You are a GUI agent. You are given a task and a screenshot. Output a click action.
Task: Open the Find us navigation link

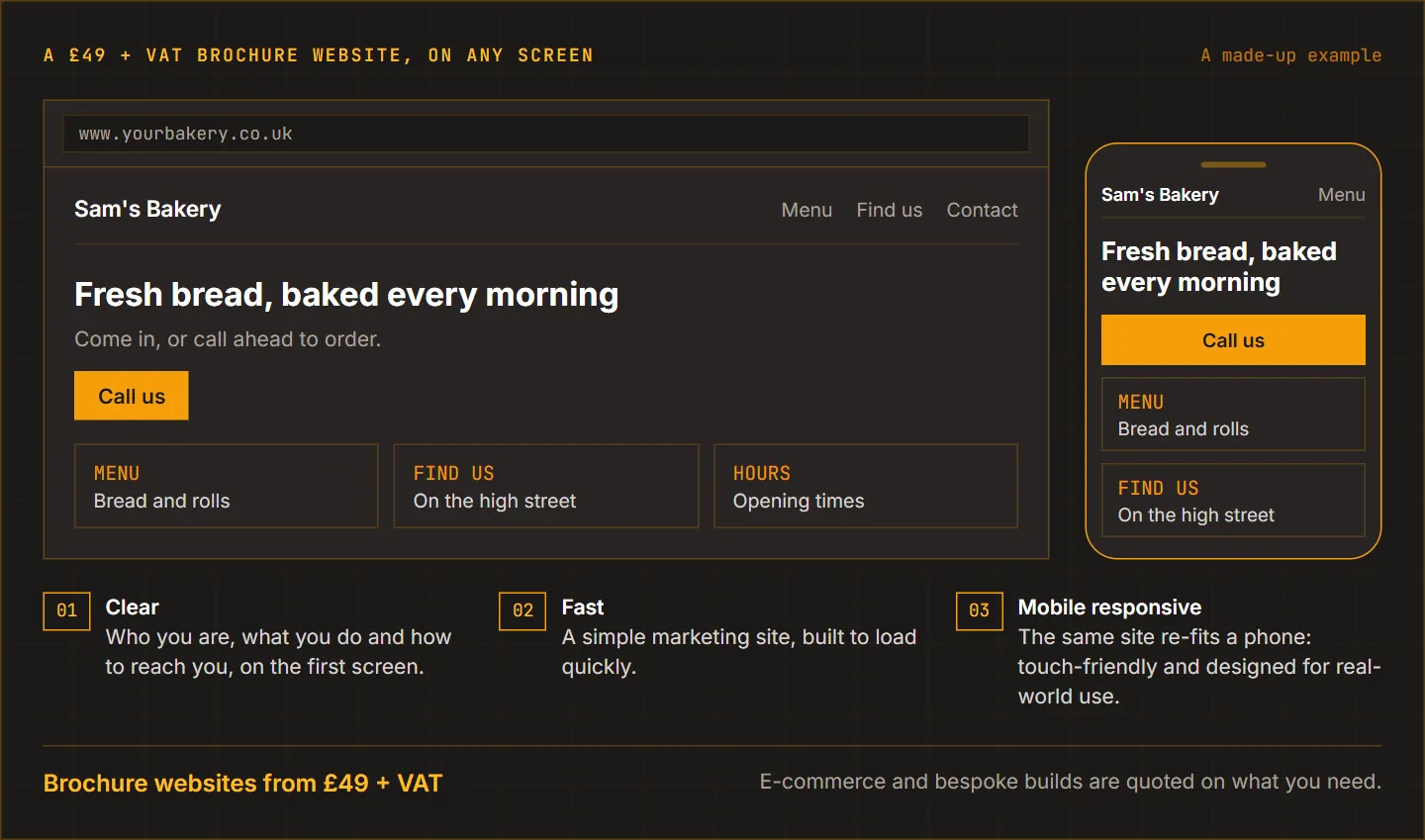(890, 210)
